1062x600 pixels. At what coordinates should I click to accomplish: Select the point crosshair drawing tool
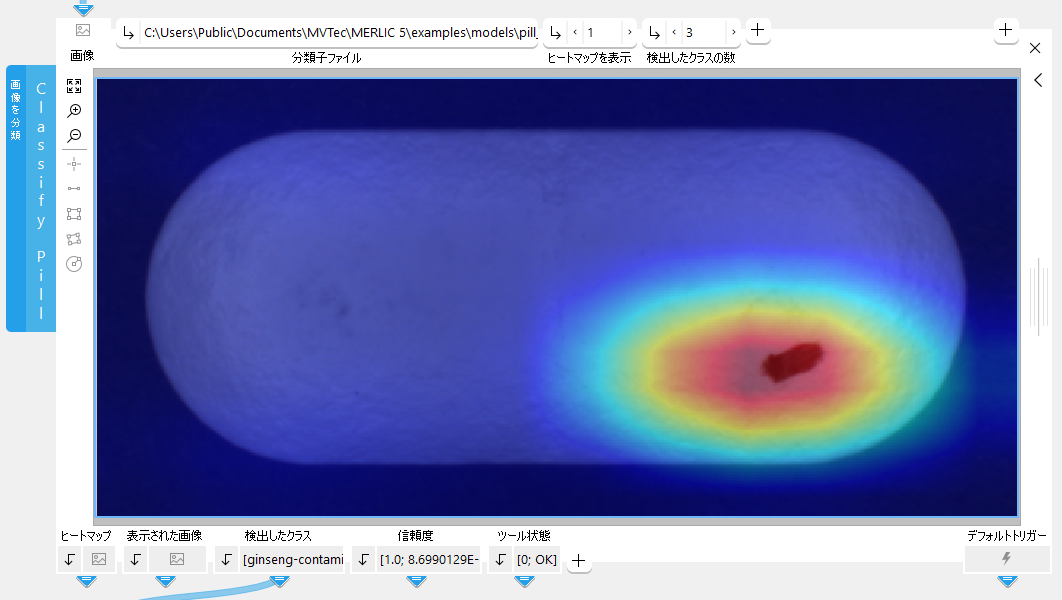pyautogui.click(x=74, y=162)
